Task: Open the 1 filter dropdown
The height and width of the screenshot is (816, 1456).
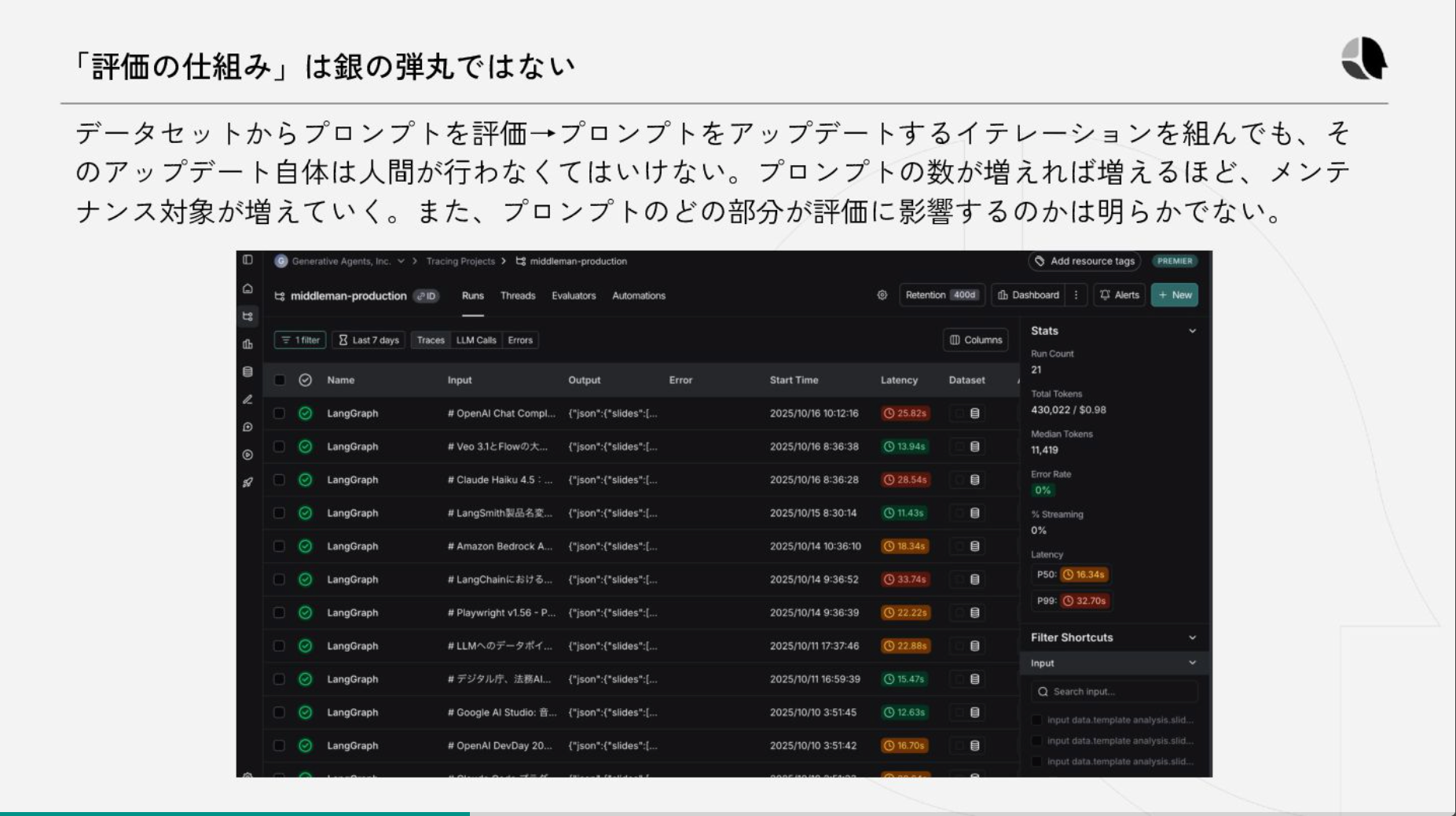Action: [300, 340]
